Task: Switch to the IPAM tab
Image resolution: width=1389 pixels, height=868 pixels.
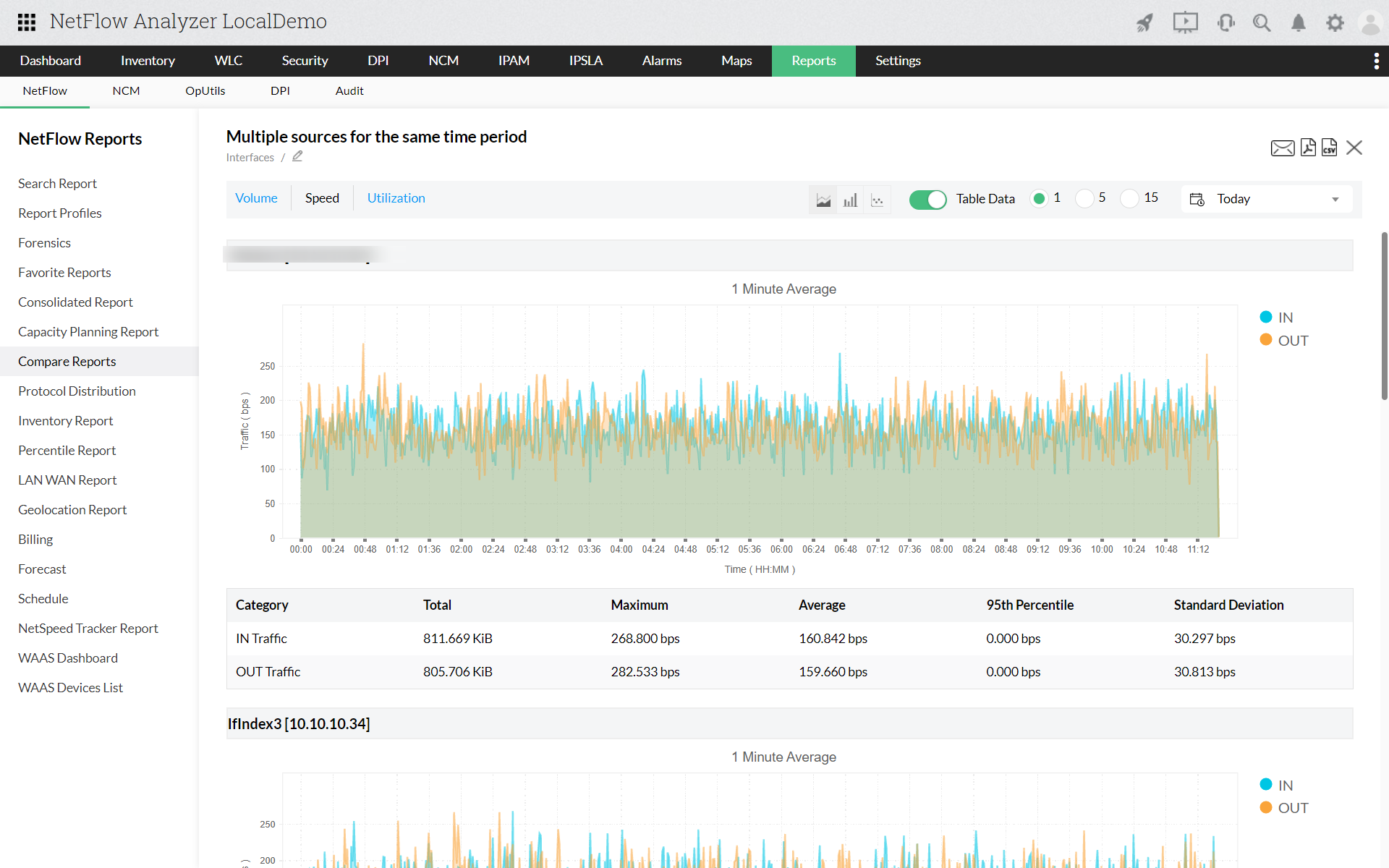Action: 514,61
